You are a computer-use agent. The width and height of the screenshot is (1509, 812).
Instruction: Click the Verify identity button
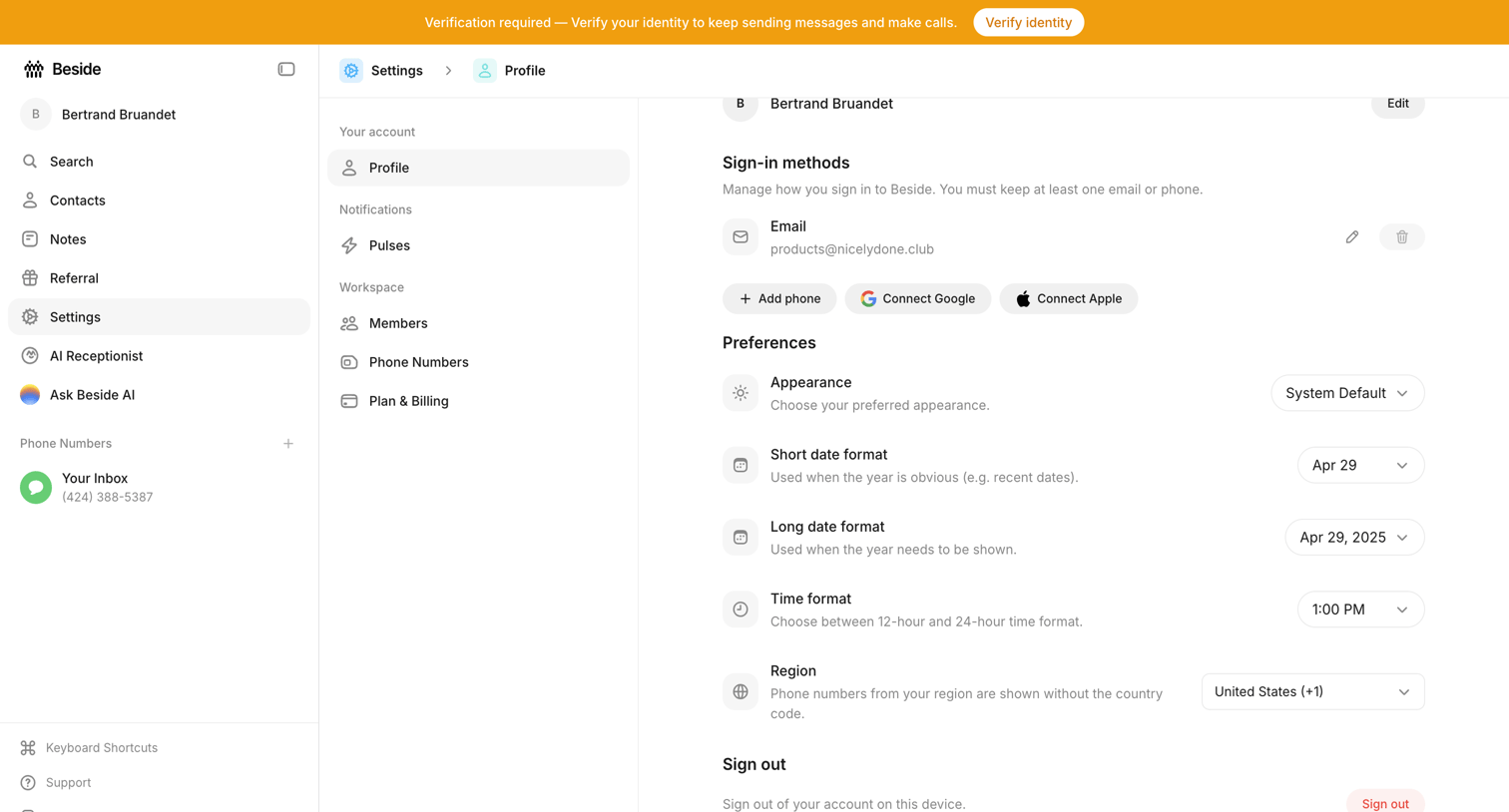tap(1028, 22)
